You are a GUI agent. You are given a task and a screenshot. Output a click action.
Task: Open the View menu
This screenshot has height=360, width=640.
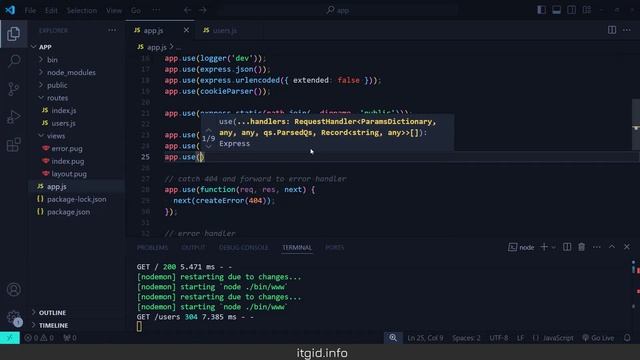click(113, 10)
